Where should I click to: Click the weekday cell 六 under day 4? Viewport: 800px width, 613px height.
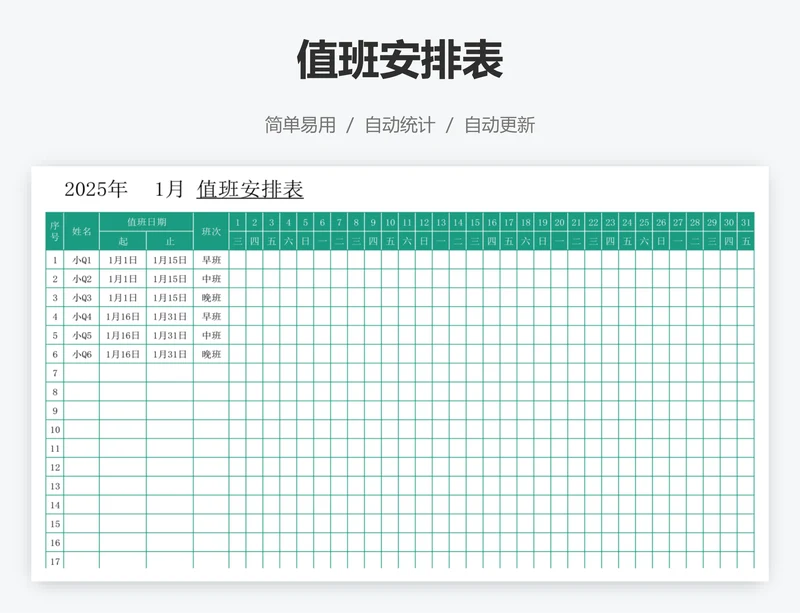pos(288,241)
